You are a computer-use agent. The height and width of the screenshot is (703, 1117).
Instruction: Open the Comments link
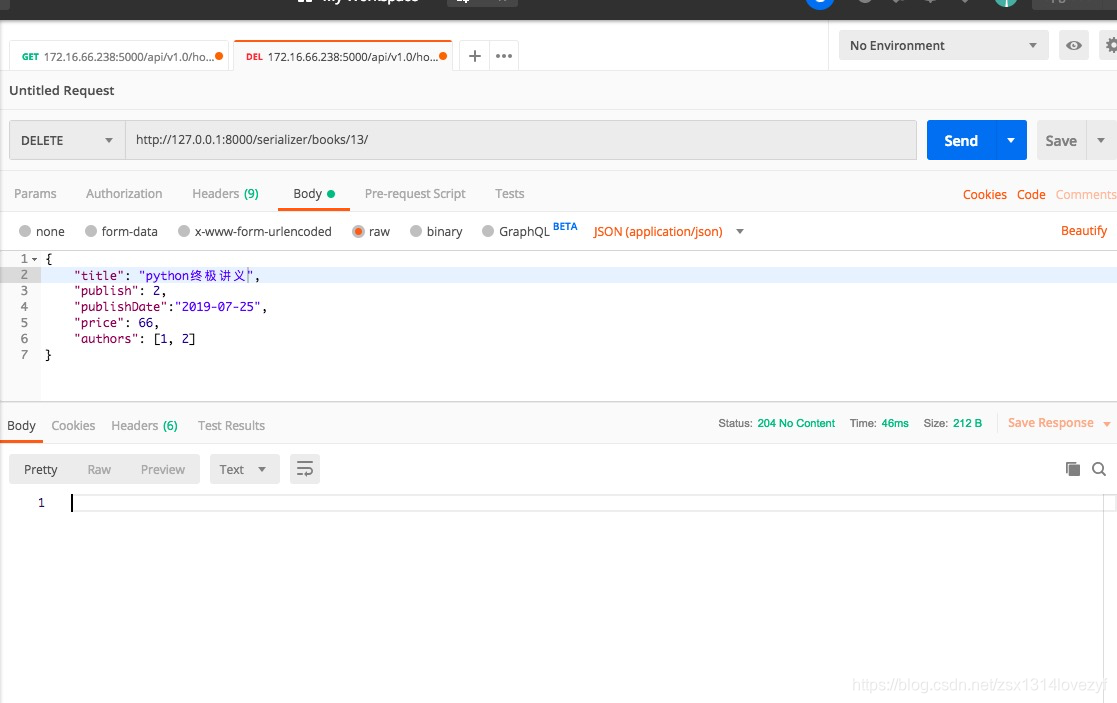coord(1086,194)
